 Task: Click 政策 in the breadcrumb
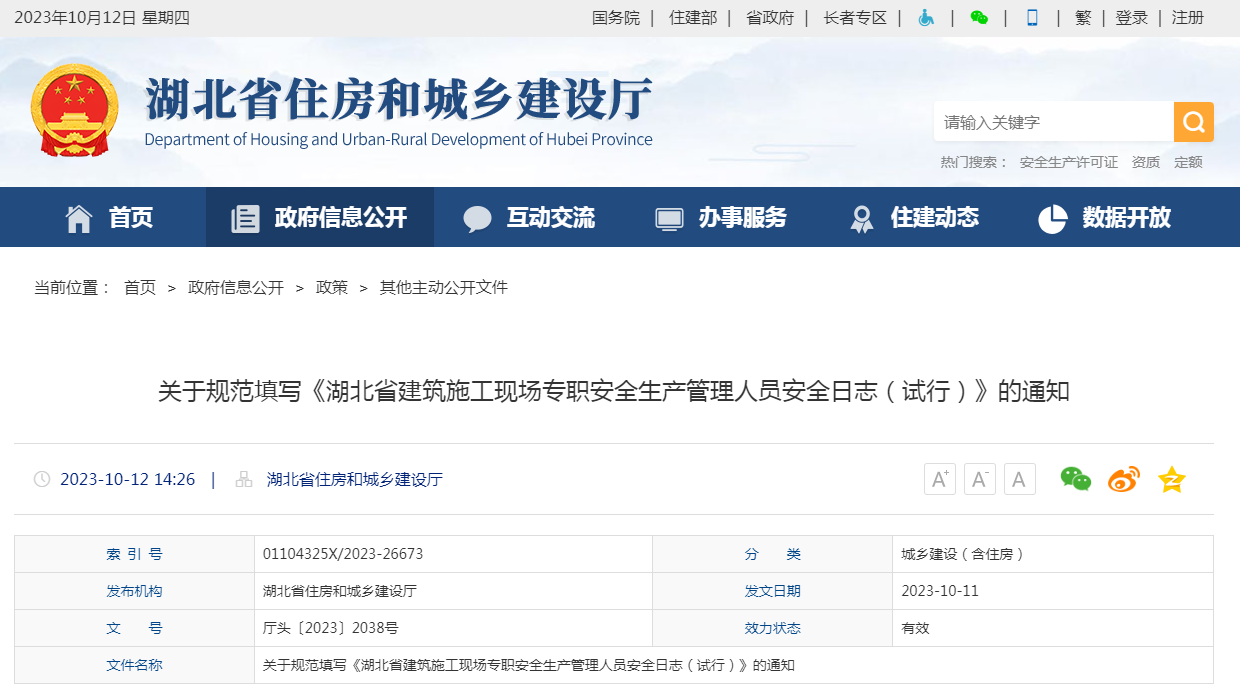(332, 288)
